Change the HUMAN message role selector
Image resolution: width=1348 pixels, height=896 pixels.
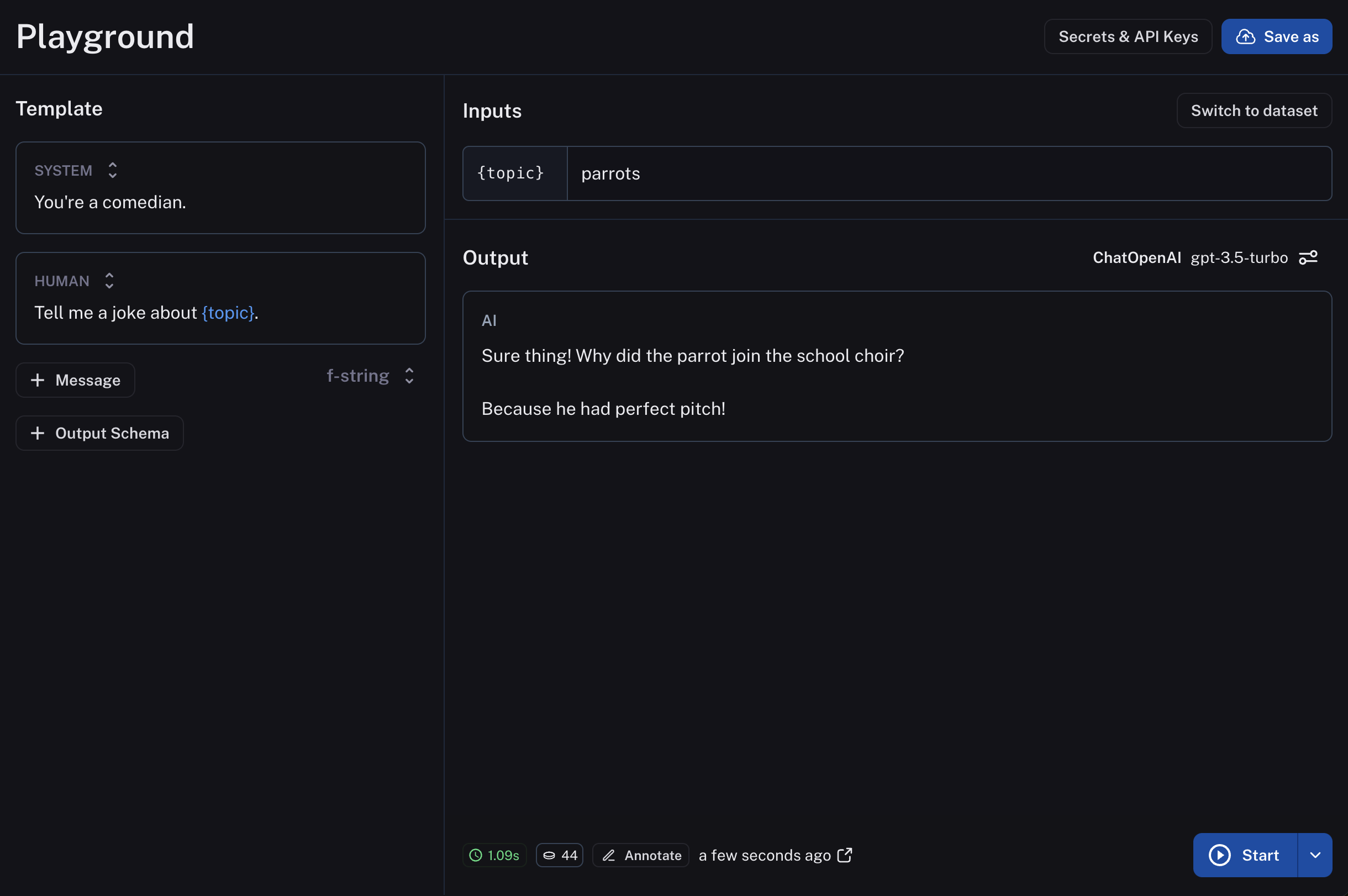[x=109, y=281]
